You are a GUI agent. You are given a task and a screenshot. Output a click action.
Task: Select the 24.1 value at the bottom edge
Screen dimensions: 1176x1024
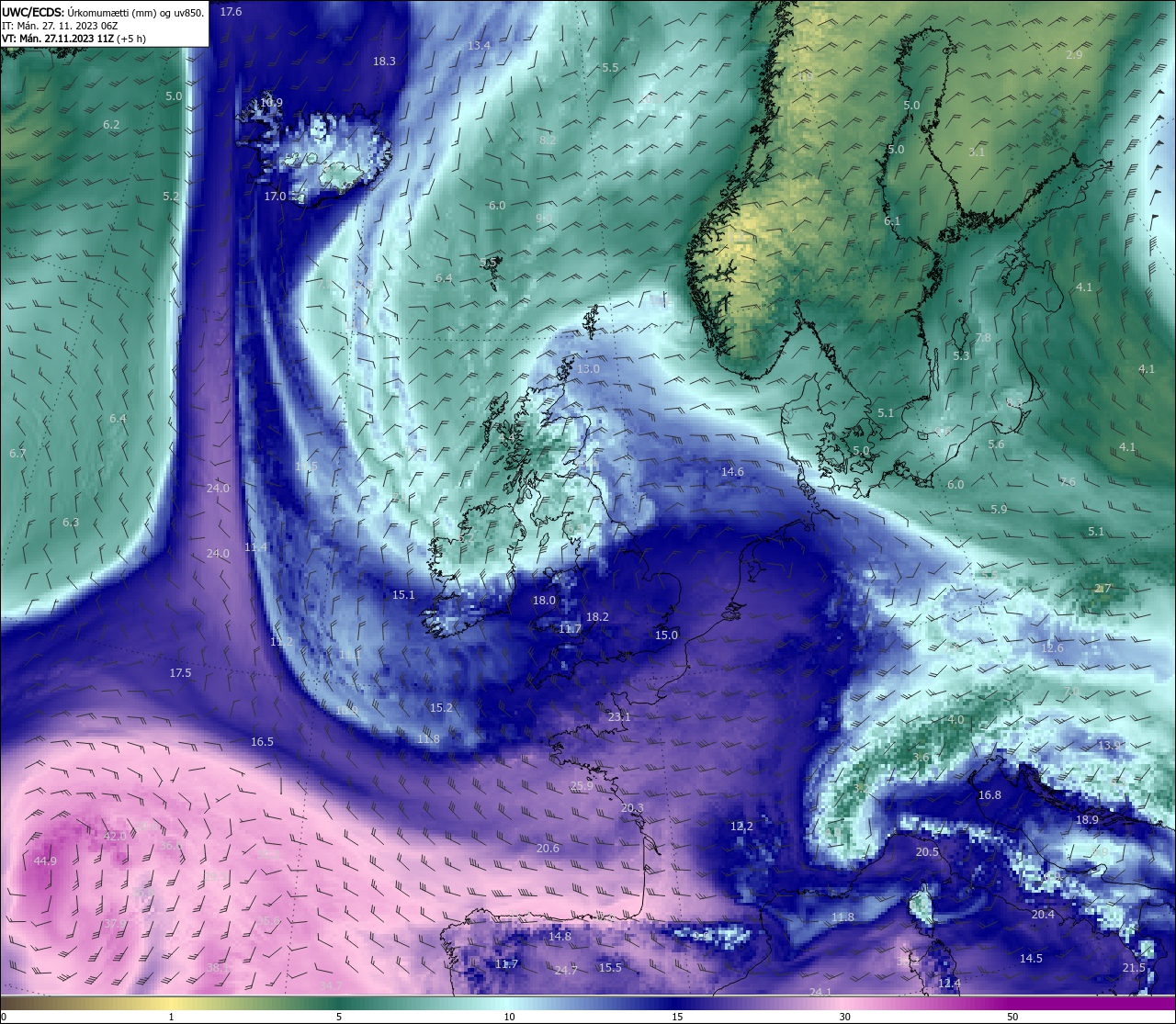tap(820, 992)
